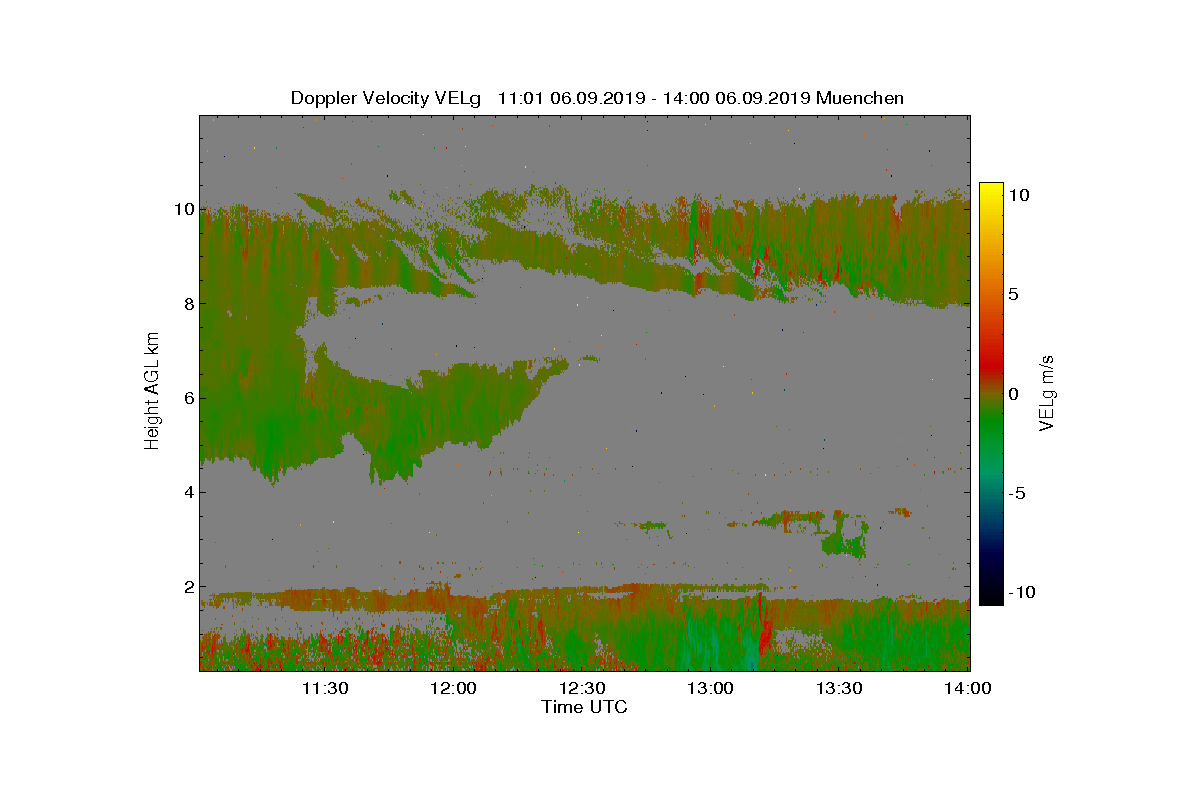Click the 'VELg m/s' colorbar label
The width and height of the screenshot is (1200, 800).
pyautogui.click(x=1047, y=392)
